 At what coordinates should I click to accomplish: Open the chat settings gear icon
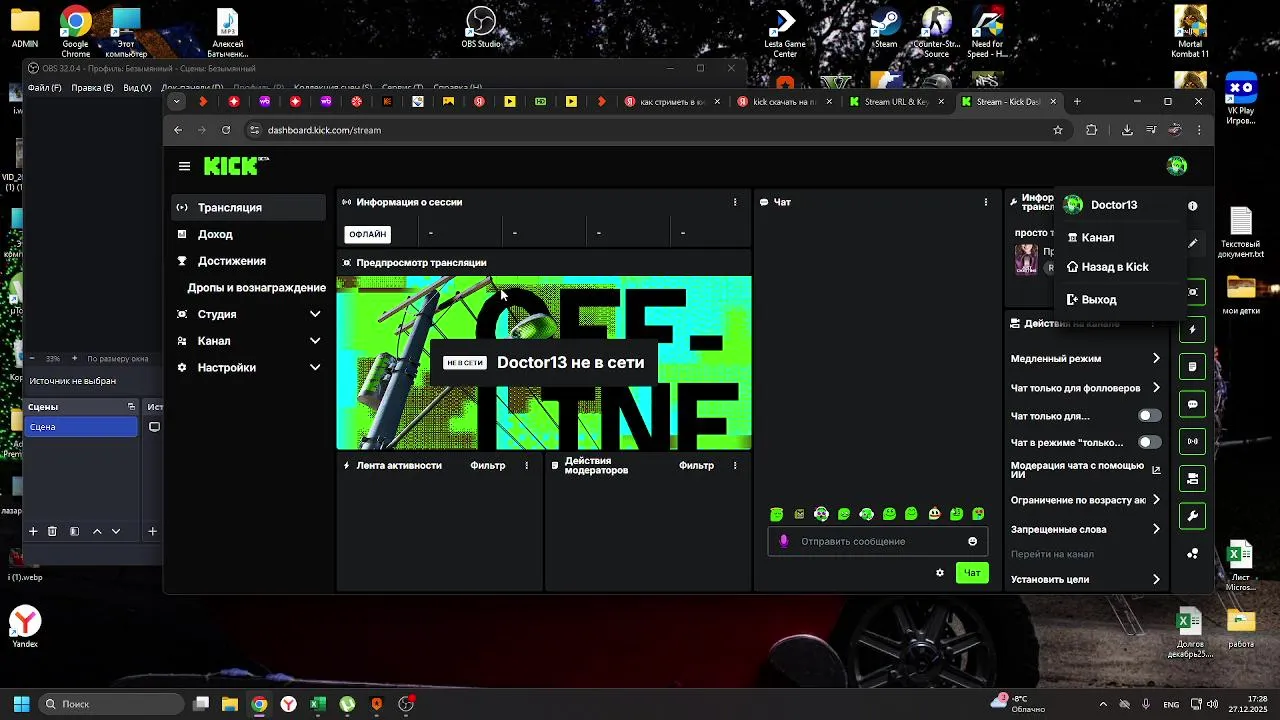click(x=940, y=573)
